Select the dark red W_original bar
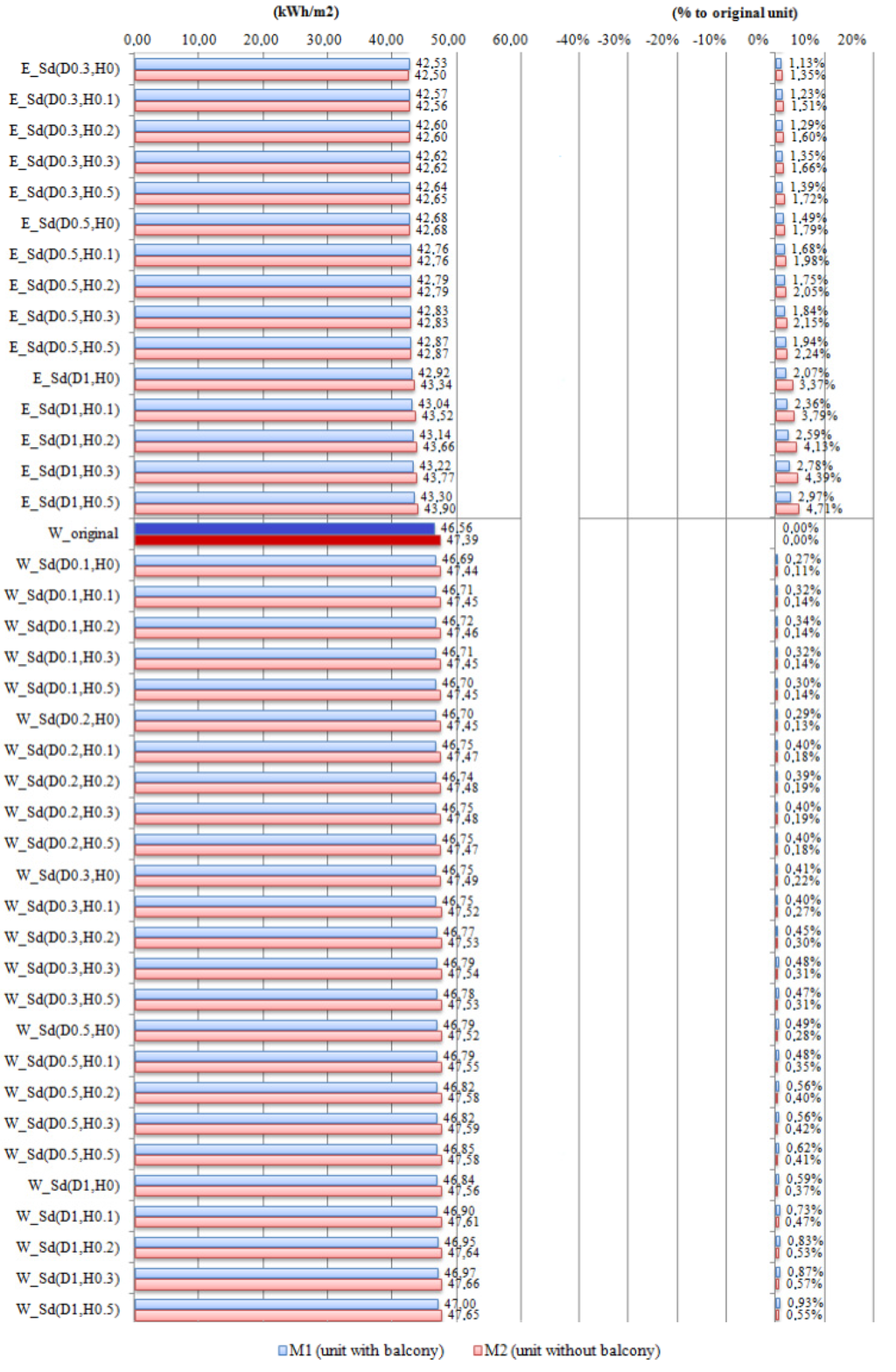896x1372 pixels. coord(287,540)
